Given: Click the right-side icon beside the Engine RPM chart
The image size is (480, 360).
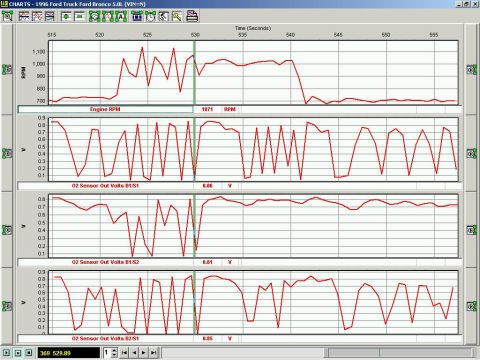Looking at the screenshot, I should [471, 69].
